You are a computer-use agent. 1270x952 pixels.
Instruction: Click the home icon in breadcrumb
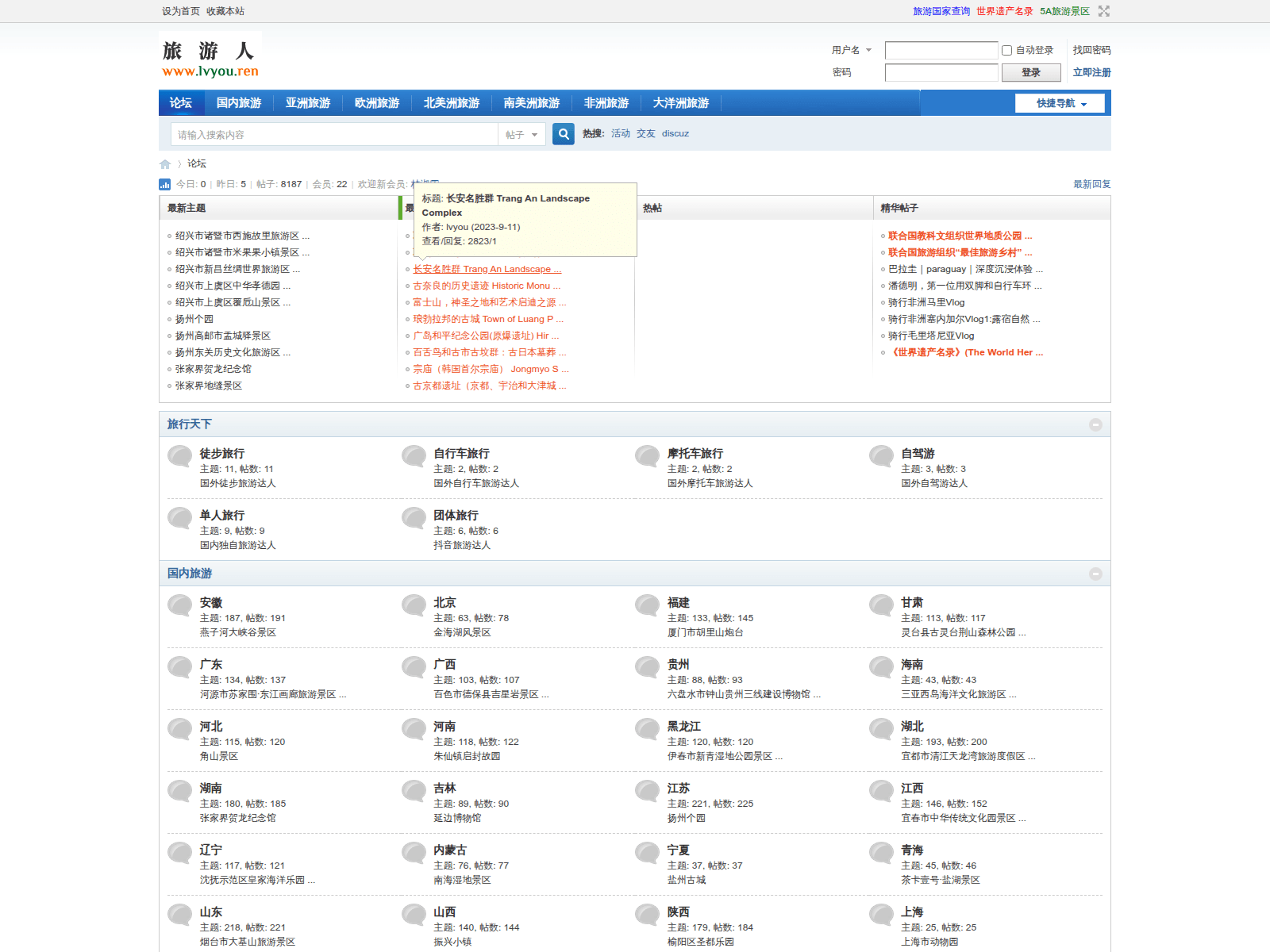tap(165, 164)
